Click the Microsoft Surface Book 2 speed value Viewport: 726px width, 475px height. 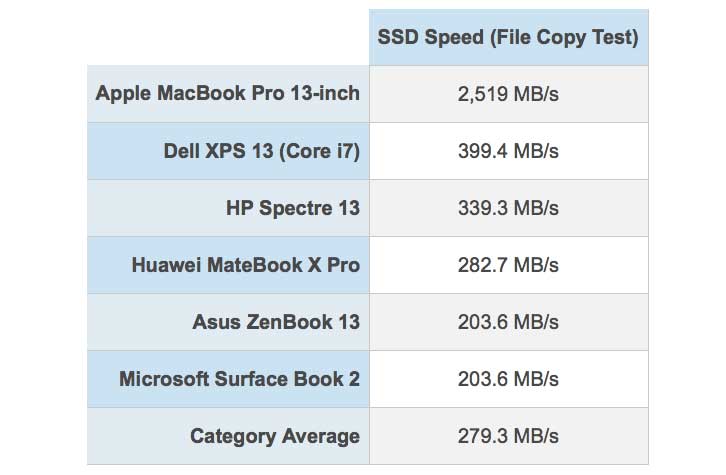click(x=508, y=379)
